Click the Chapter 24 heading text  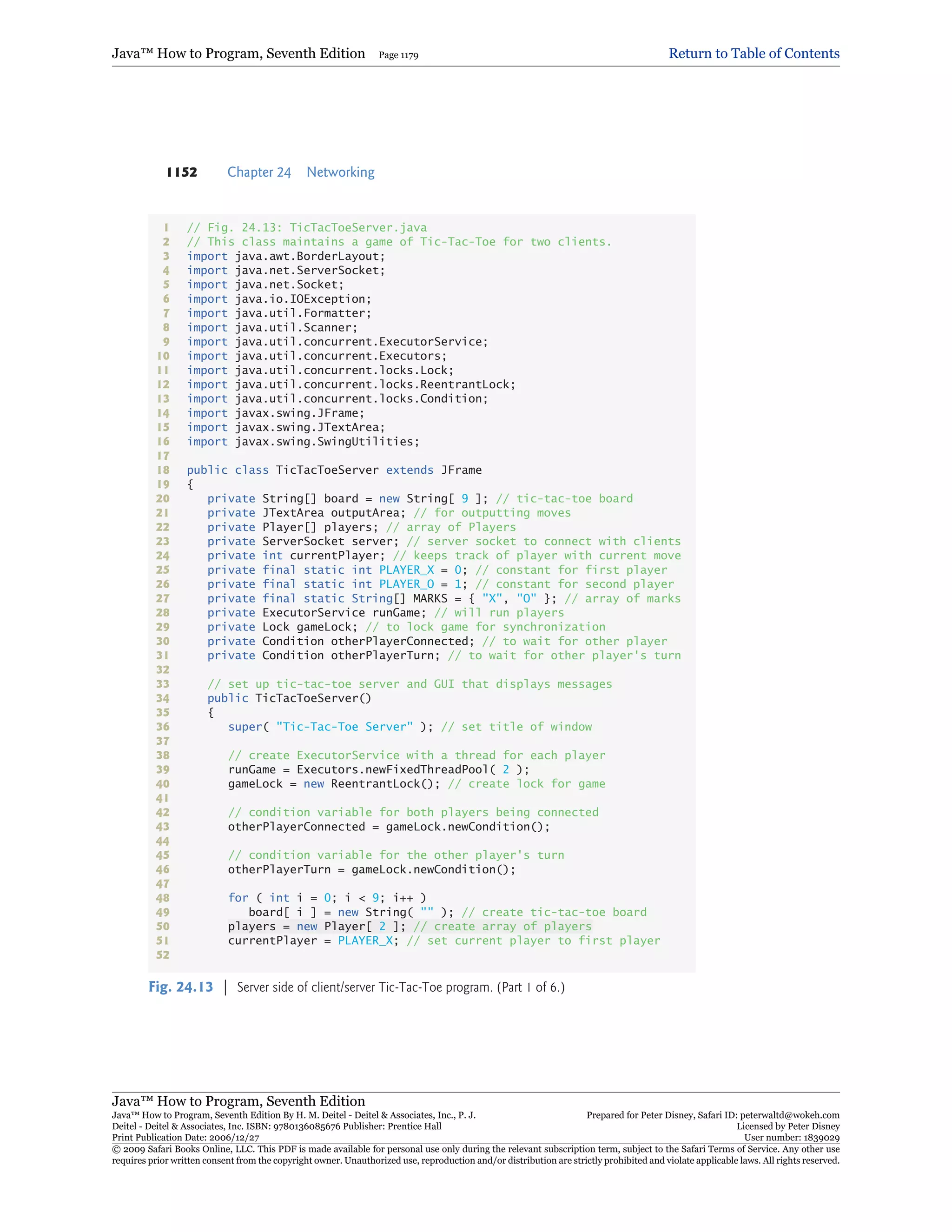(259, 172)
